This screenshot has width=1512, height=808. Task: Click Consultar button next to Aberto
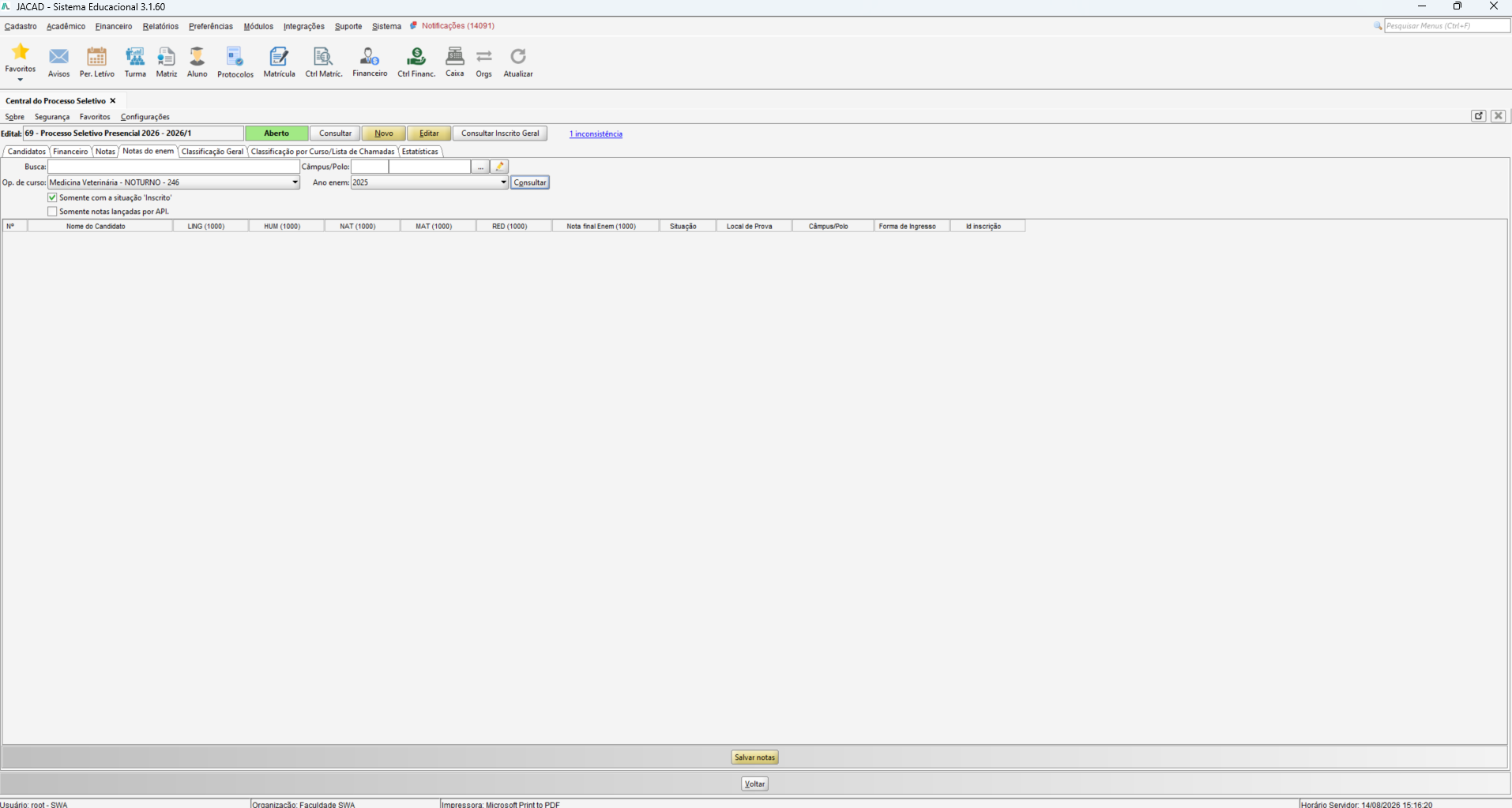(x=335, y=133)
